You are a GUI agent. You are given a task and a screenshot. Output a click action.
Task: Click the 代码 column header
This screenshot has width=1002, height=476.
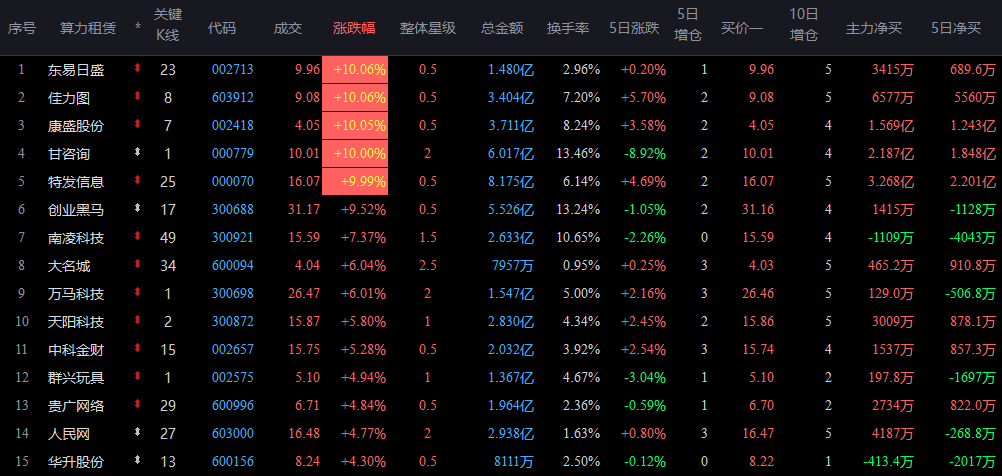pyautogui.click(x=222, y=28)
